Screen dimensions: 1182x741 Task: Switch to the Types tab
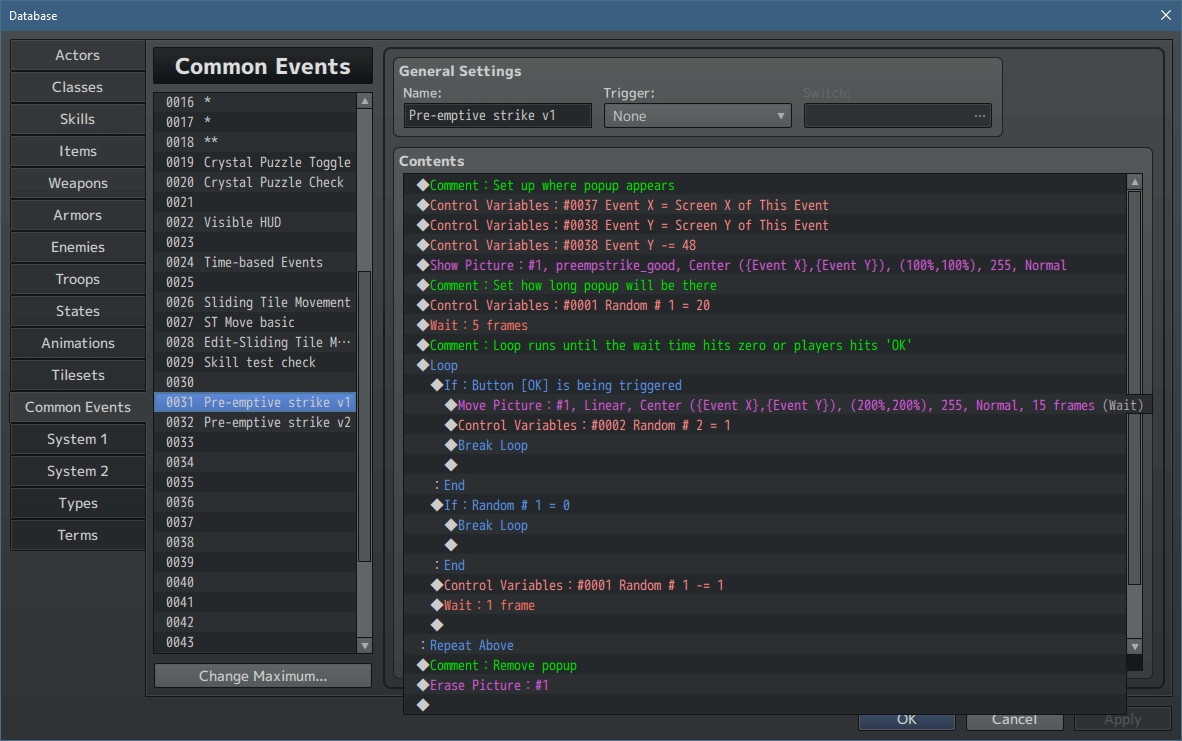[78, 504]
